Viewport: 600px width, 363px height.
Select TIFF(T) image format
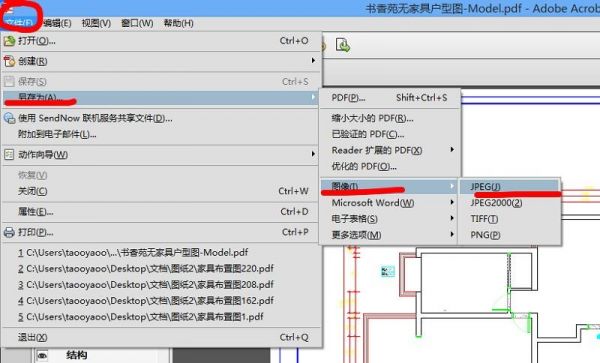pyautogui.click(x=509, y=219)
